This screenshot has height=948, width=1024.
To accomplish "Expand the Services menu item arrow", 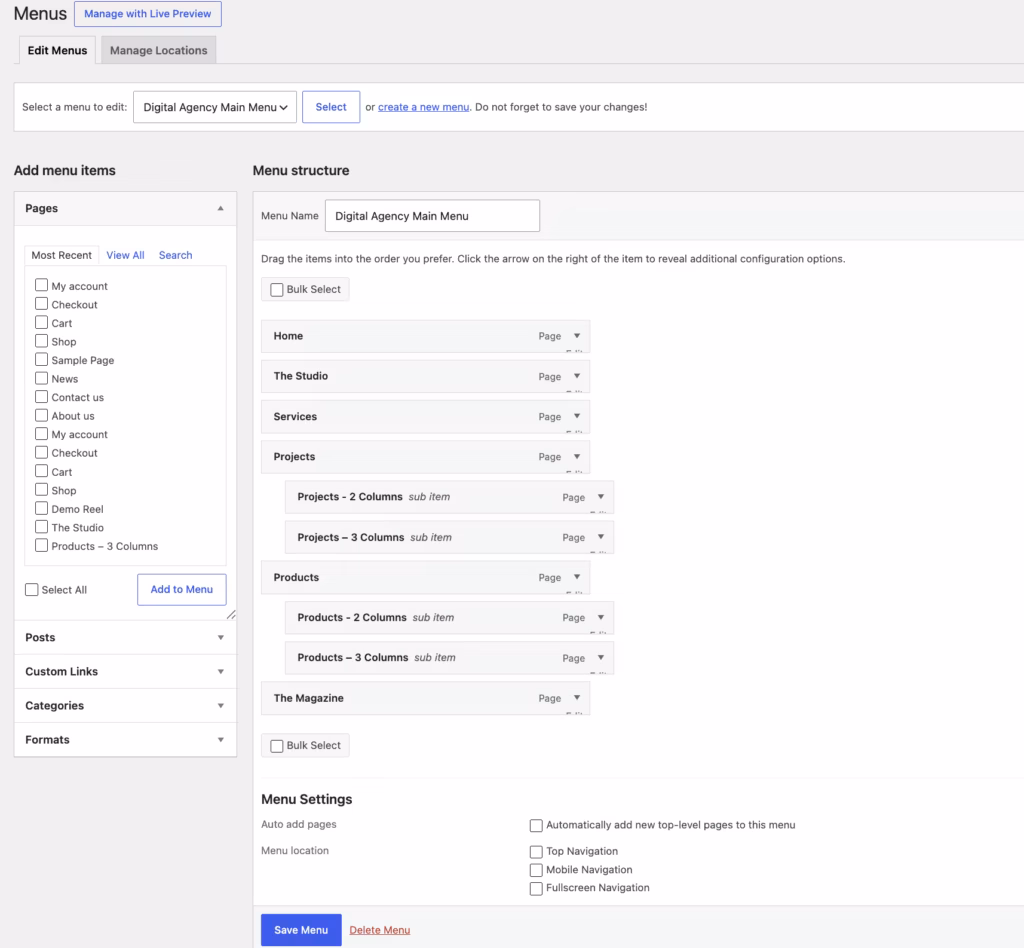I will 577,416.
